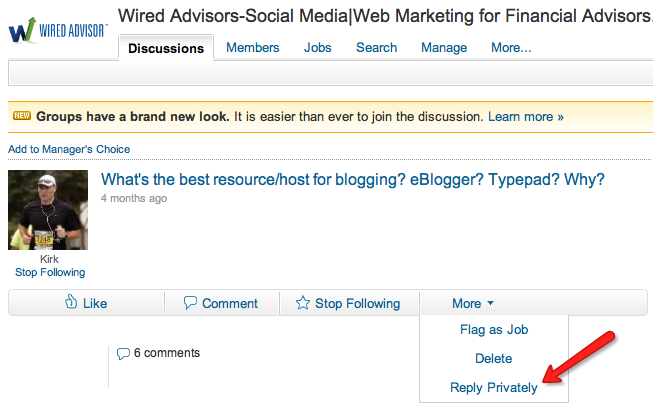Click the comment bubble icon near 6 comments
653x403 pixels.
click(123, 353)
